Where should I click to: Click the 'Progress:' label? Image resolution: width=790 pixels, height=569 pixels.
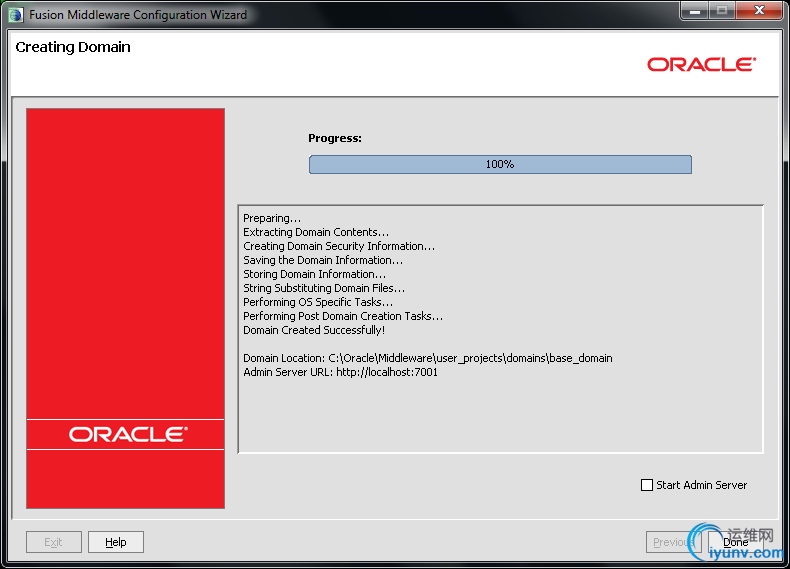(x=335, y=138)
